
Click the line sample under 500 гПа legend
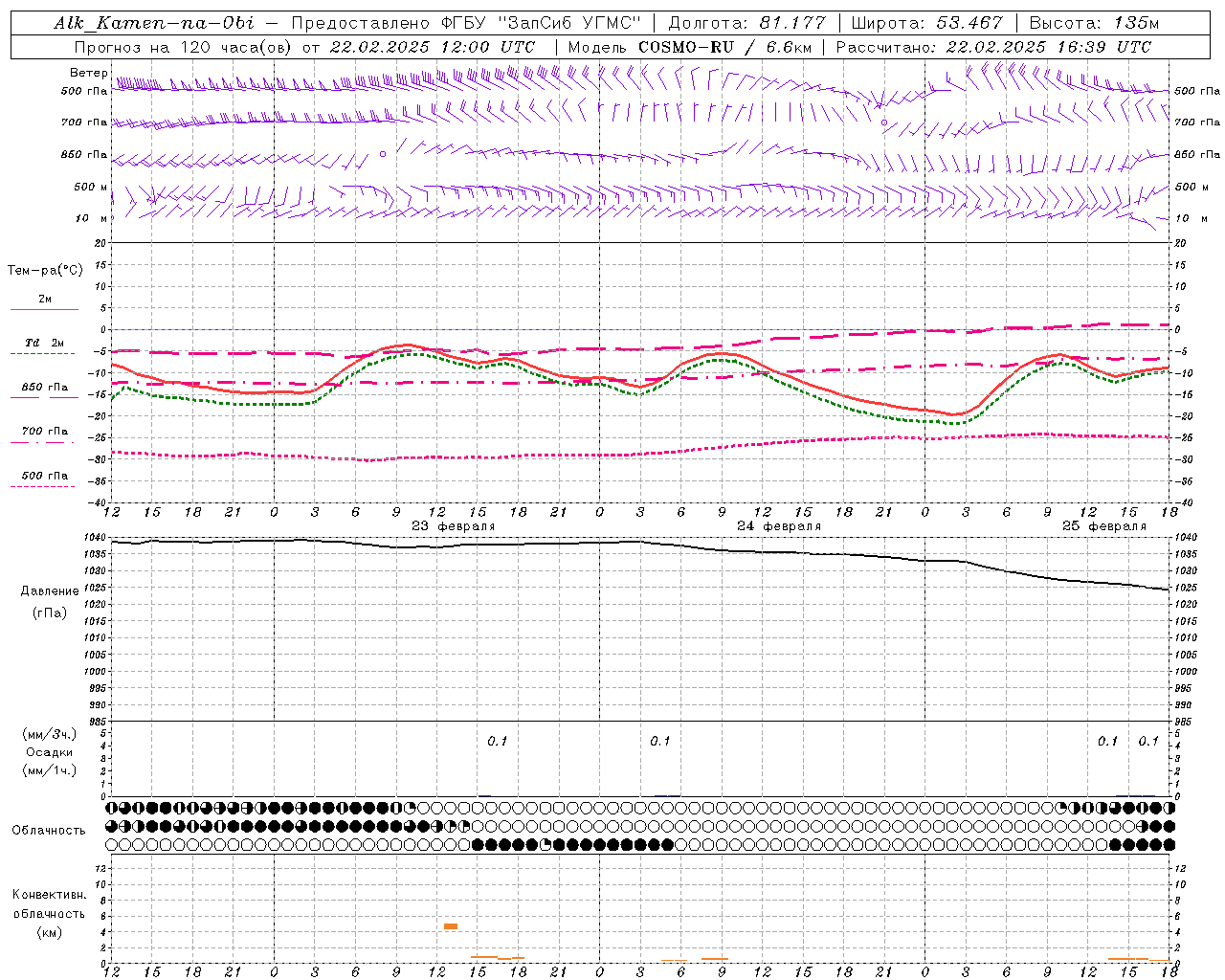tap(43, 486)
